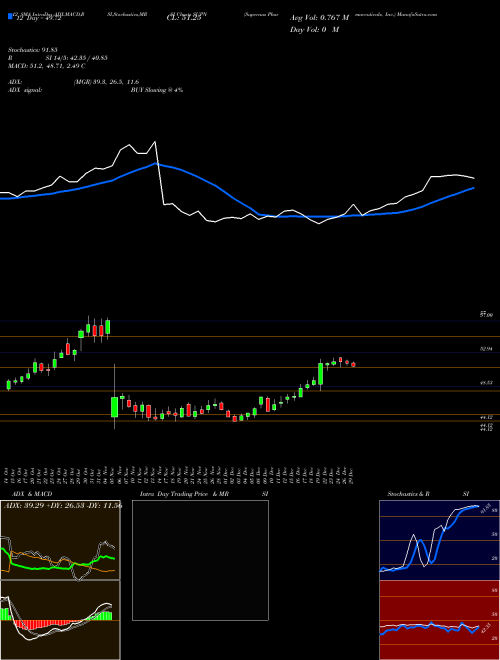Click the 57.00 price axis label
This screenshot has height=660, width=500.
coord(487,315)
